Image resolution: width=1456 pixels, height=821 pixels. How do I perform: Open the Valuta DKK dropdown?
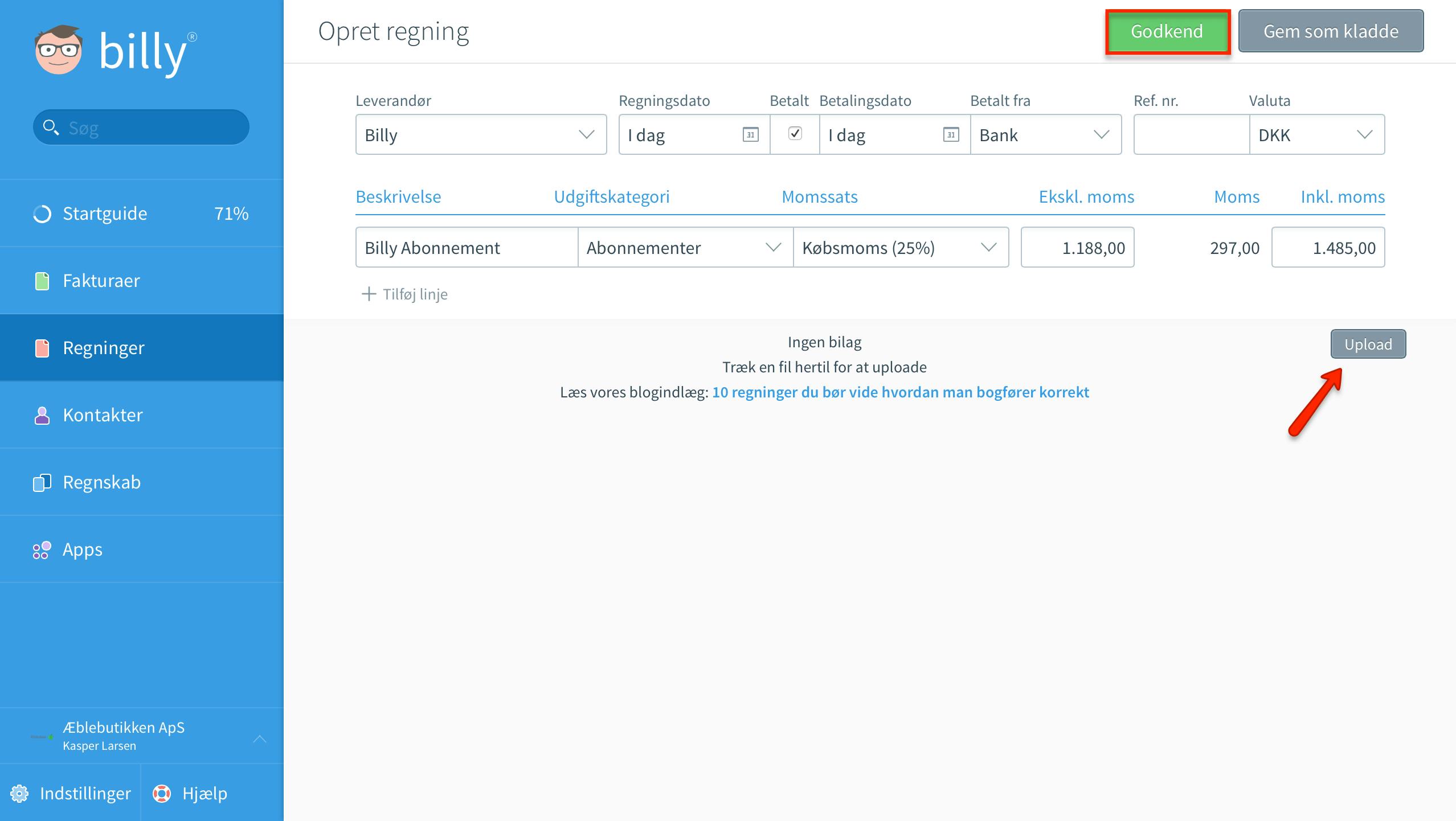1317,134
